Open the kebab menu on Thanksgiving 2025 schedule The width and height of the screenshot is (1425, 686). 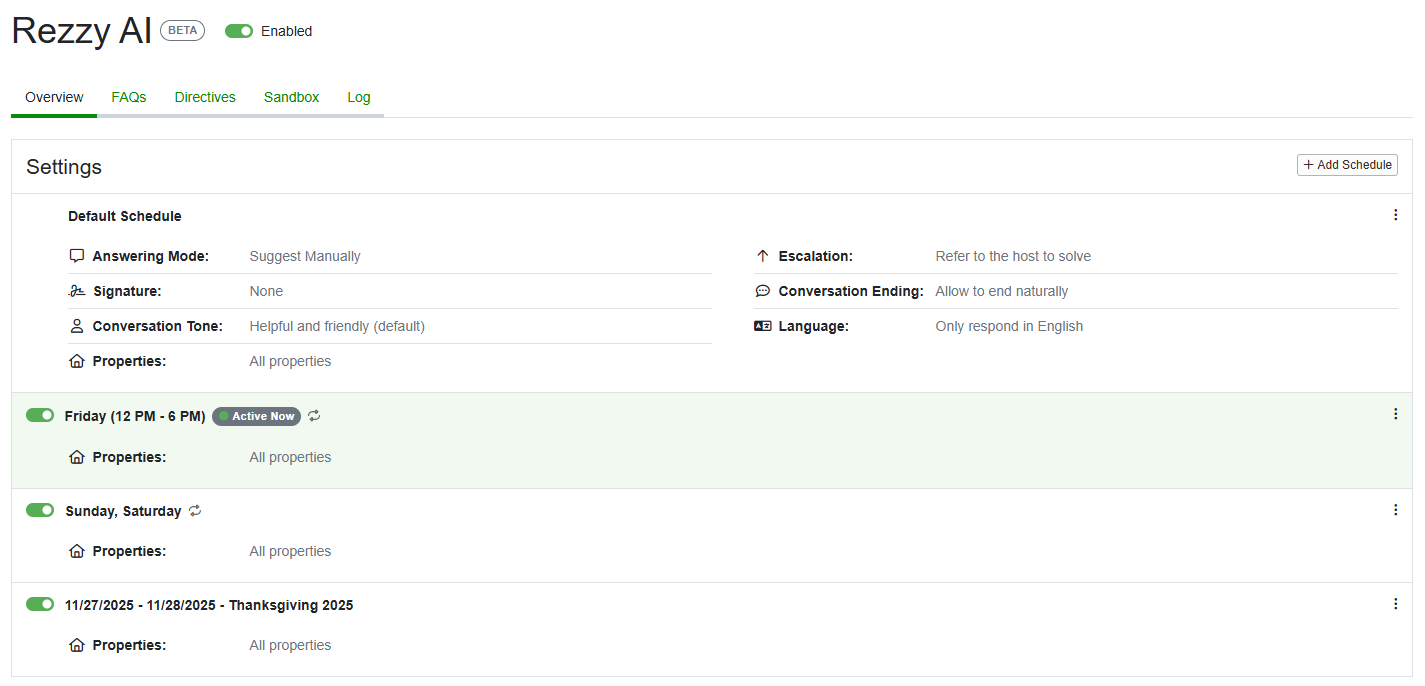tap(1395, 603)
